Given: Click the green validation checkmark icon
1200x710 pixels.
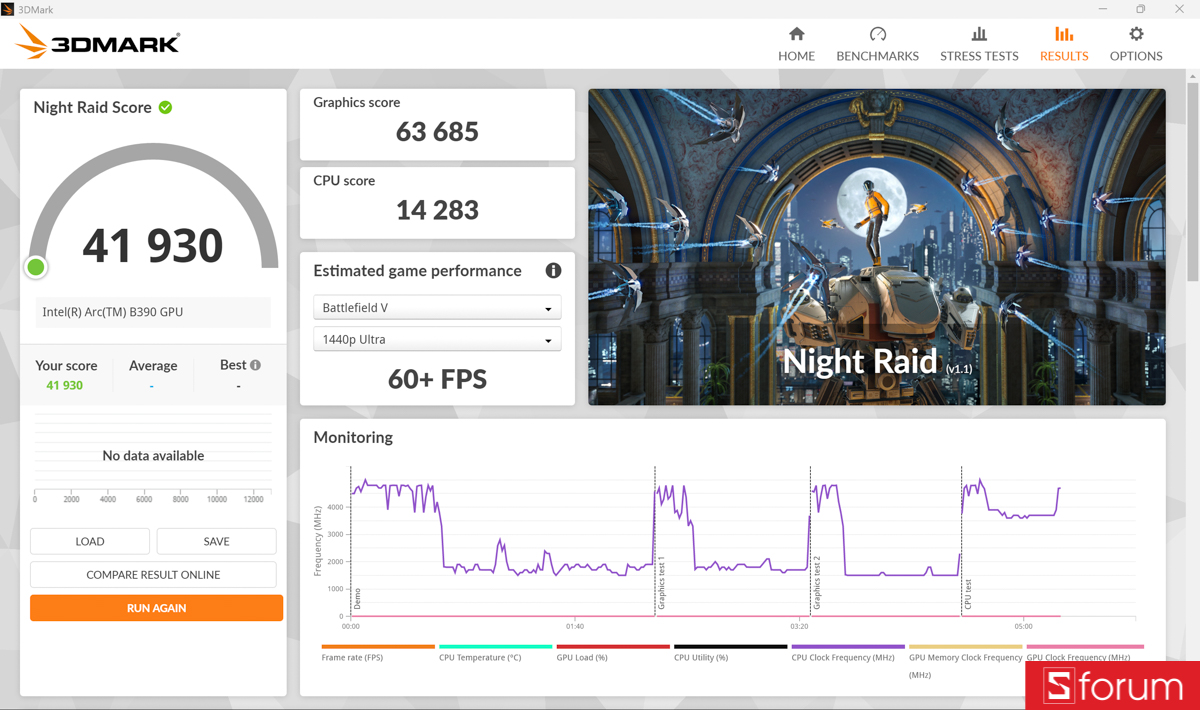Looking at the screenshot, I should click(x=165, y=107).
